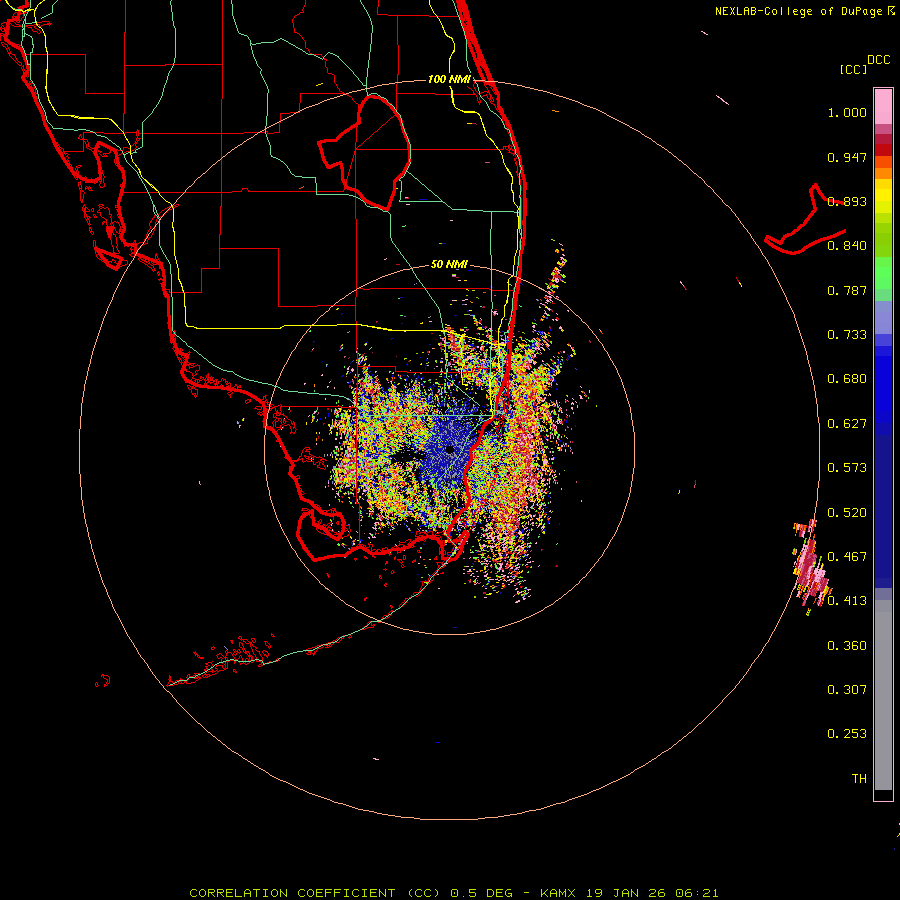900x900 pixels.
Task: Click the 100 NMI range ring label
Action: (449, 79)
